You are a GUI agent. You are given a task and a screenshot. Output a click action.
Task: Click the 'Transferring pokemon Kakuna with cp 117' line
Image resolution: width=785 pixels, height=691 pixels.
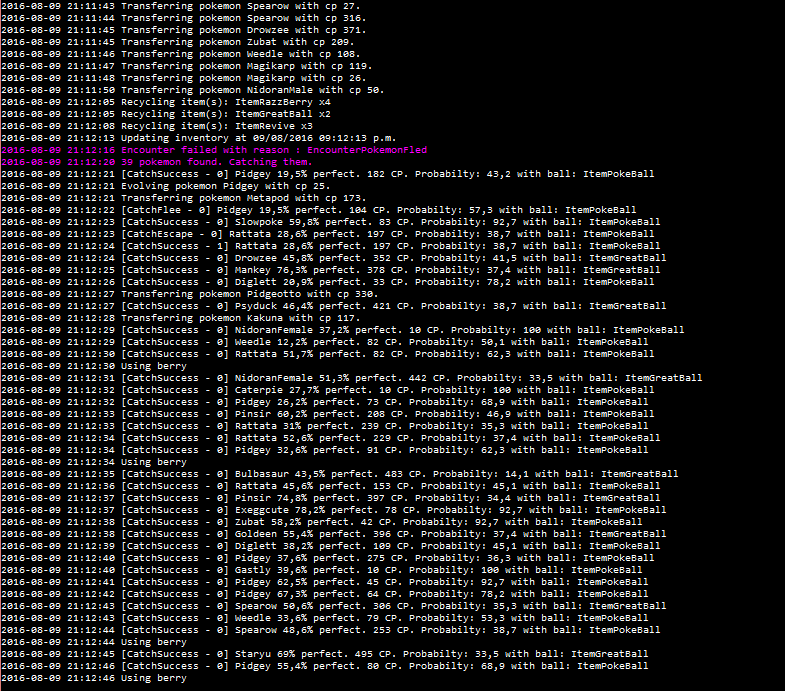pyautogui.click(x=181, y=318)
